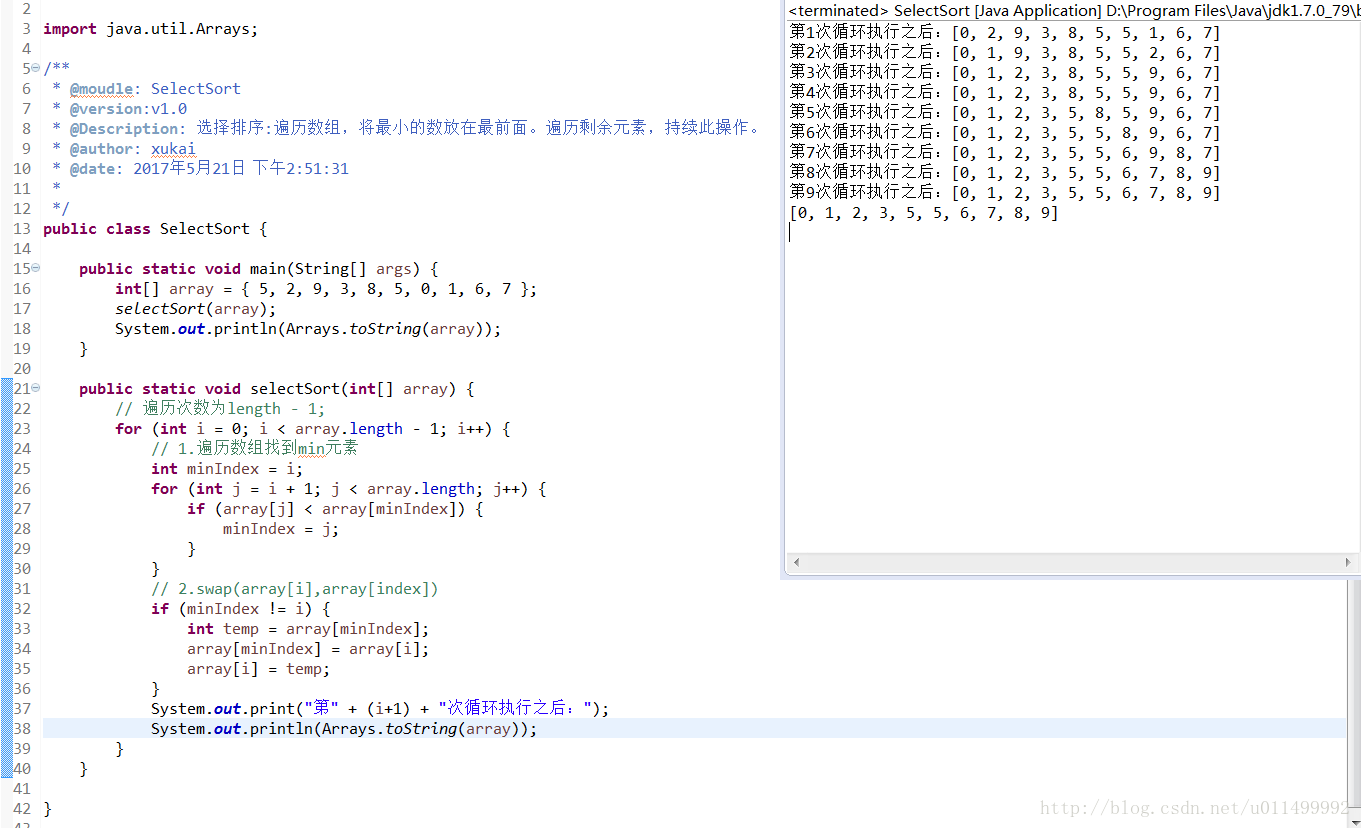Click the '@Description: 选择排序' comment line
Image resolution: width=1361 pixels, height=828 pixels.
coord(406,129)
